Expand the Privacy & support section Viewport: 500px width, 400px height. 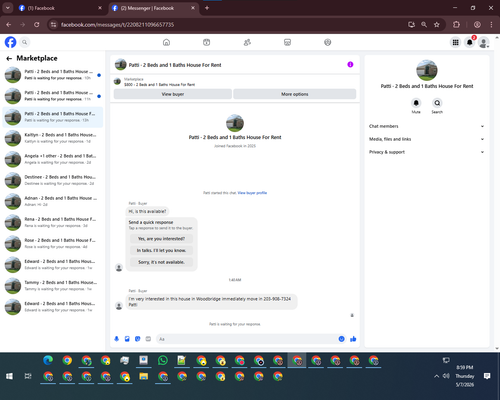[426, 152]
